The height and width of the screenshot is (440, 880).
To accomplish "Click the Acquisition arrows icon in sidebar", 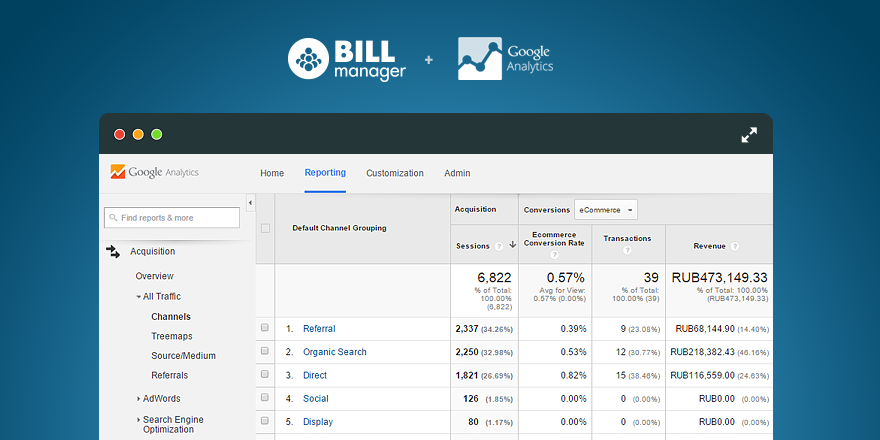I will pyautogui.click(x=113, y=251).
